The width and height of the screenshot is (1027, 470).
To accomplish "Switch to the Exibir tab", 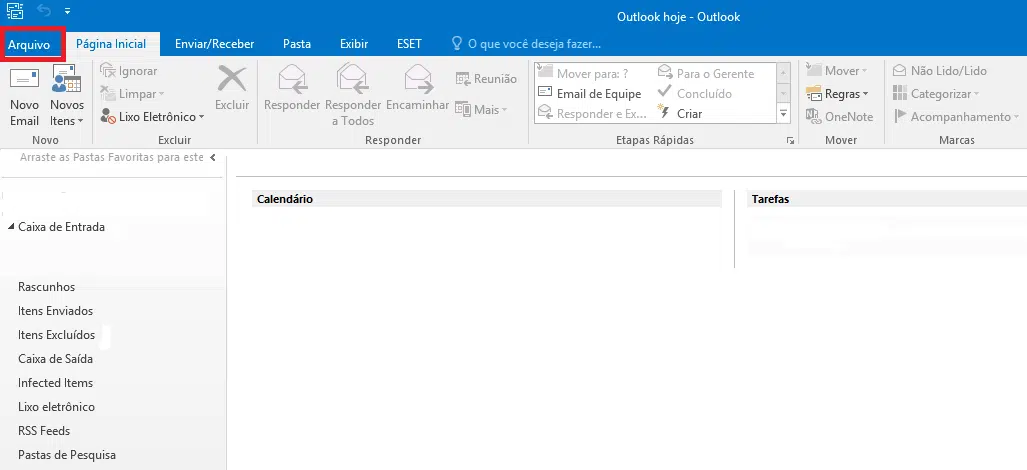I will 354,44.
